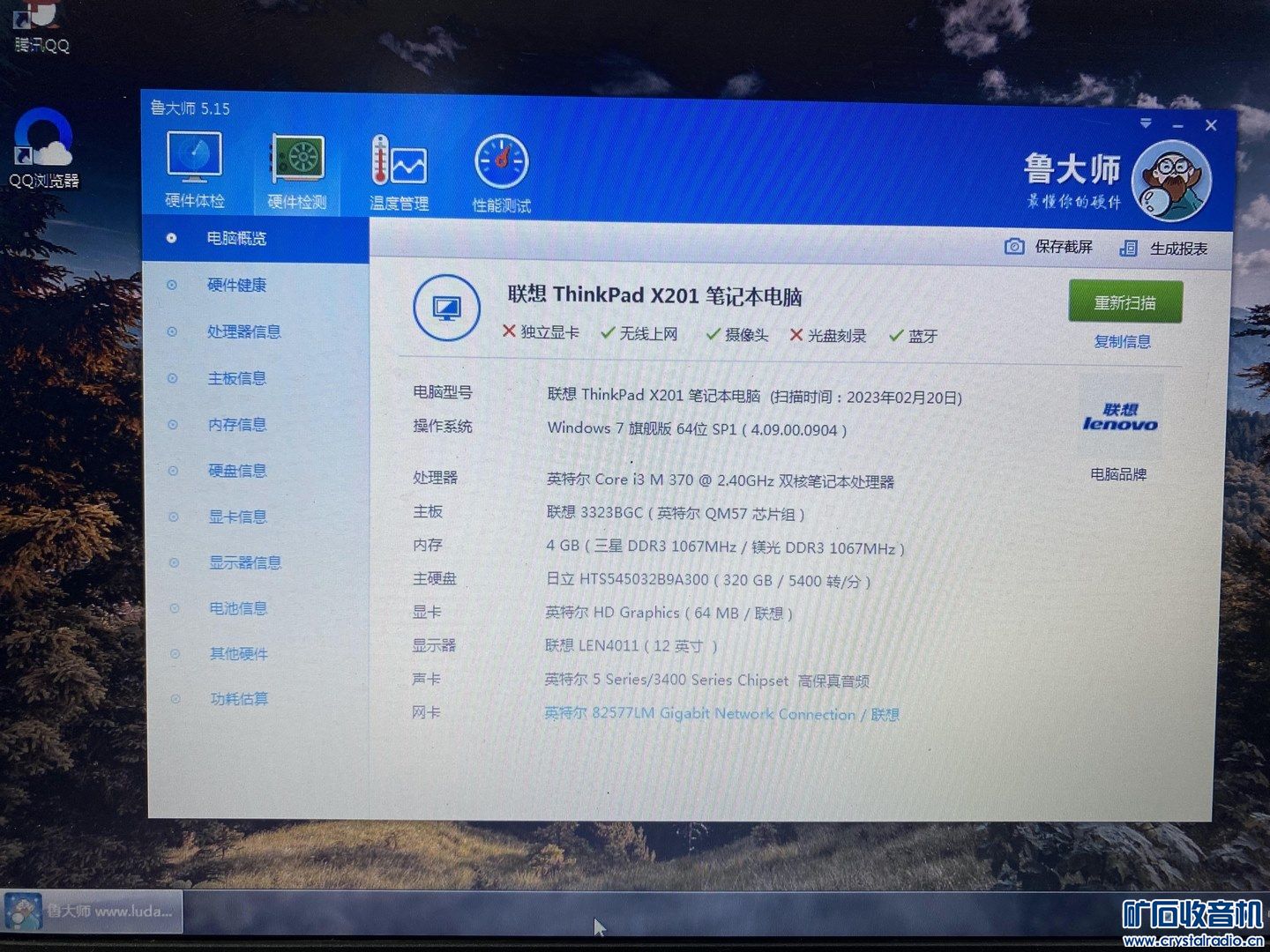The image size is (1270, 952).
Task: Click the 独立显卡 status indicator
Action: [x=541, y=331]
